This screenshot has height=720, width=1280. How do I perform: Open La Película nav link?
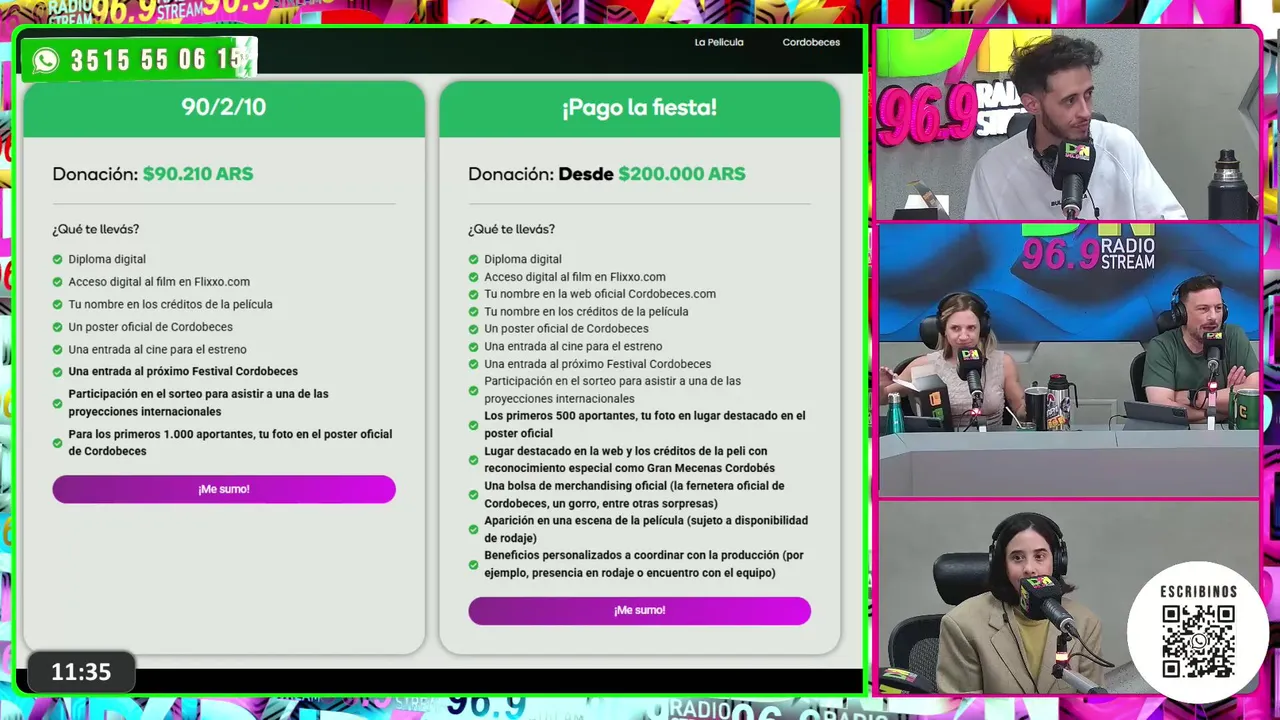pos(719,42)
